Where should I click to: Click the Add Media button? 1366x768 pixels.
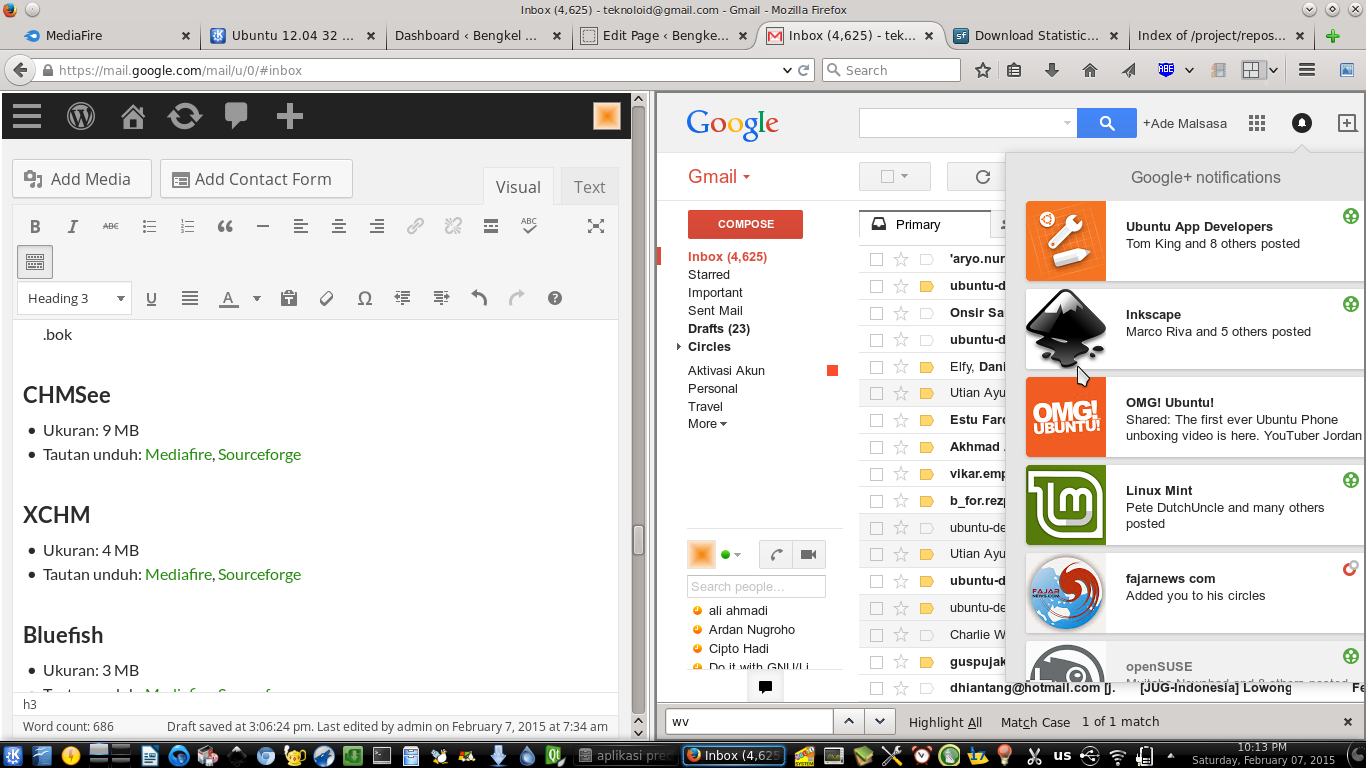point(82,179)
